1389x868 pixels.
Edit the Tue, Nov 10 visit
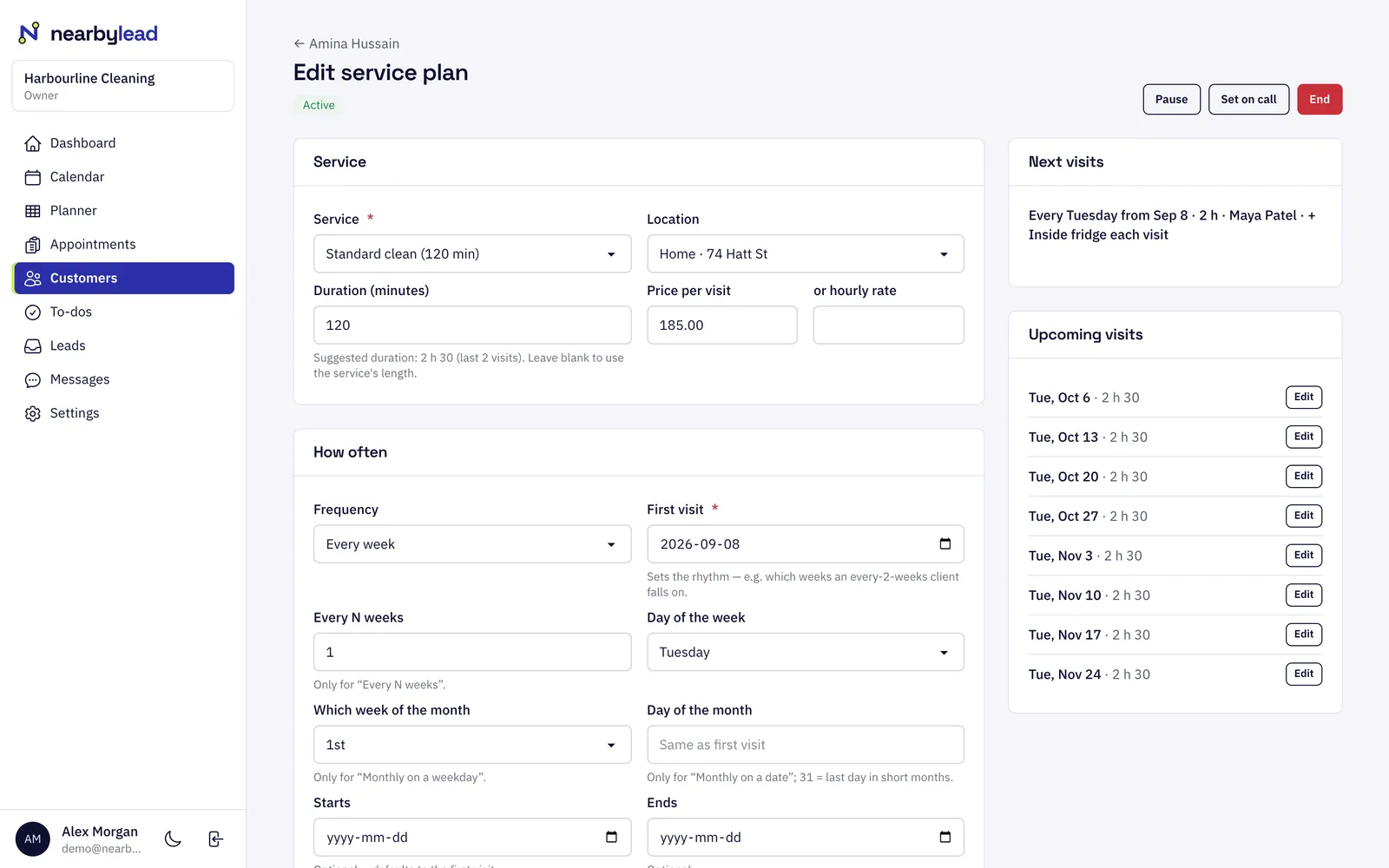[1304, 595]
